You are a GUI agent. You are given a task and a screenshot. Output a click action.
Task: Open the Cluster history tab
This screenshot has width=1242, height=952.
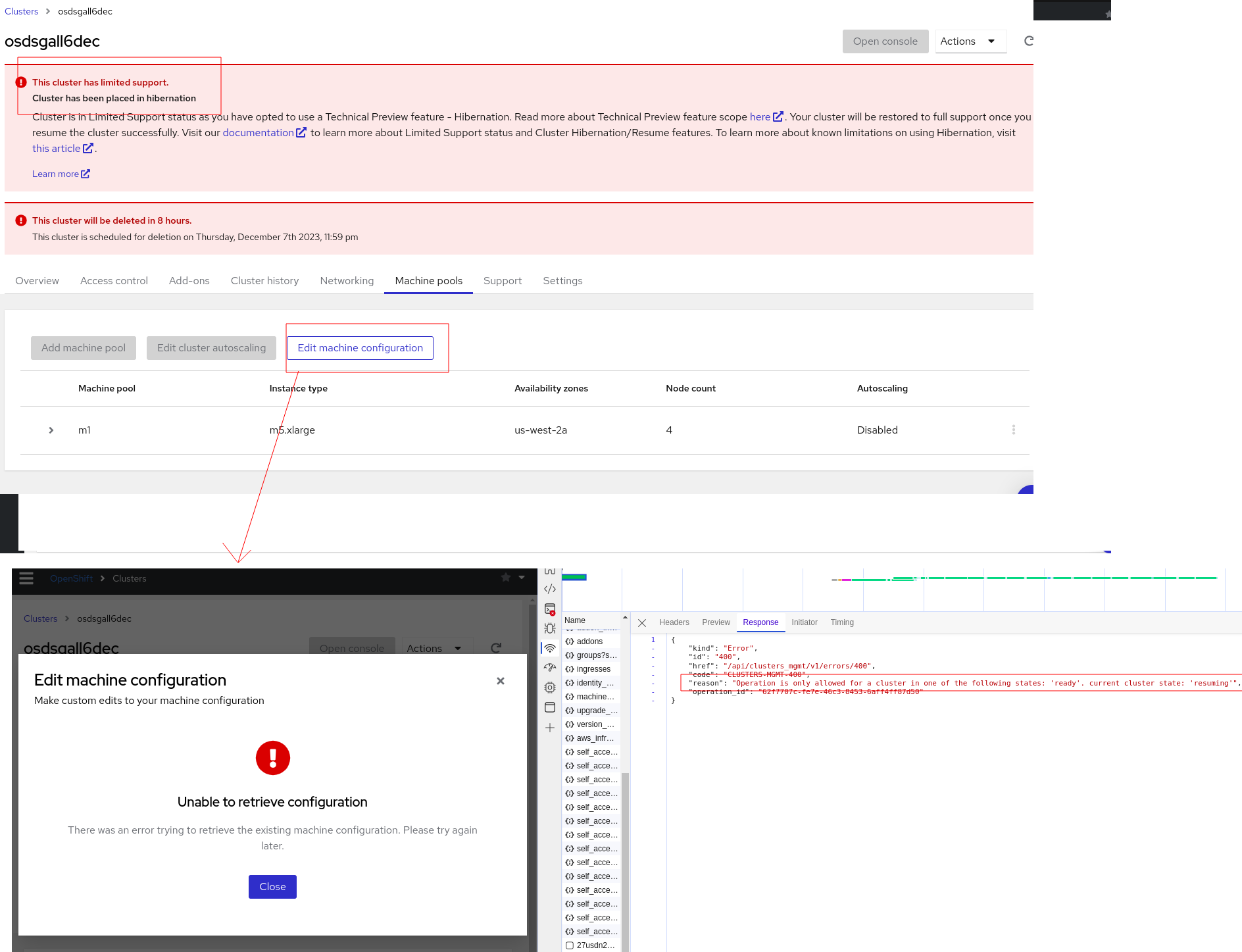tap(264, 281)
